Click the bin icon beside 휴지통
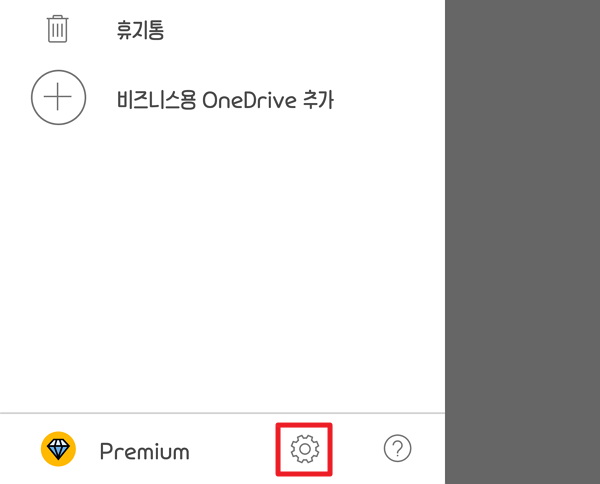 click(x=57, y=29)
